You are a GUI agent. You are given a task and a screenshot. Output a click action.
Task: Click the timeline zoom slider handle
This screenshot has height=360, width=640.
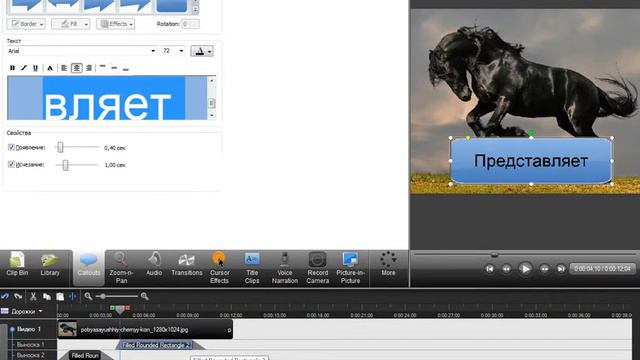103,296
